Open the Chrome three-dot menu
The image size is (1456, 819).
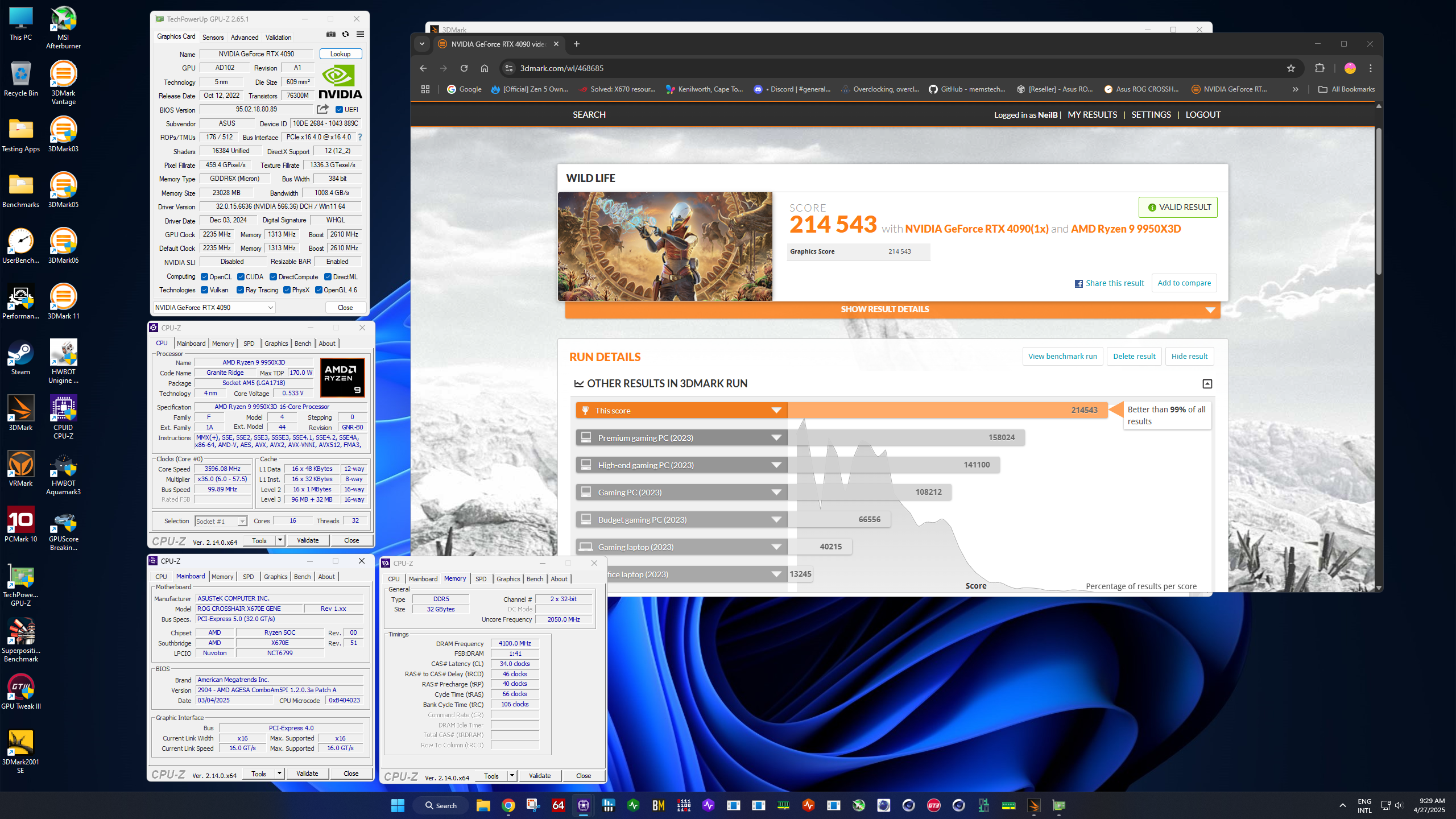[x=1371, y=68]
